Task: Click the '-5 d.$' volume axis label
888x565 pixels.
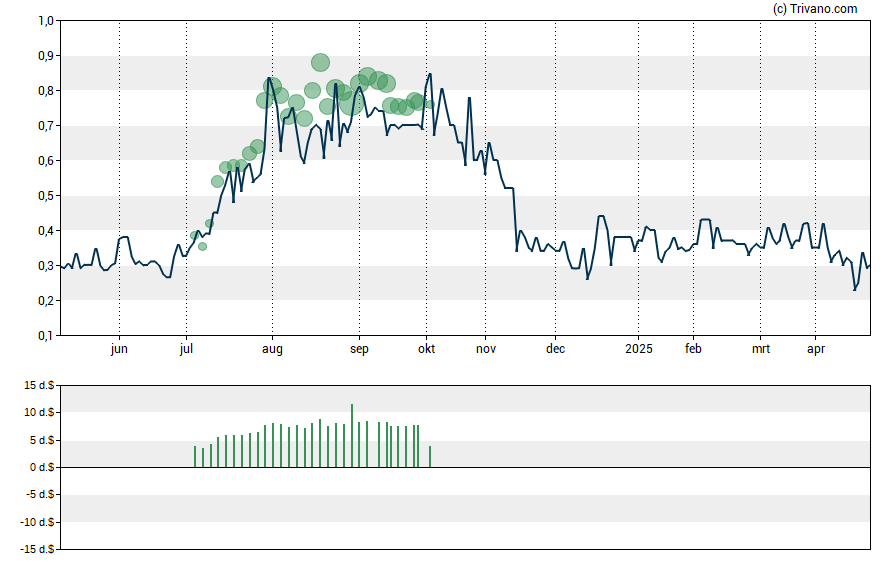Action: [40, 494]
